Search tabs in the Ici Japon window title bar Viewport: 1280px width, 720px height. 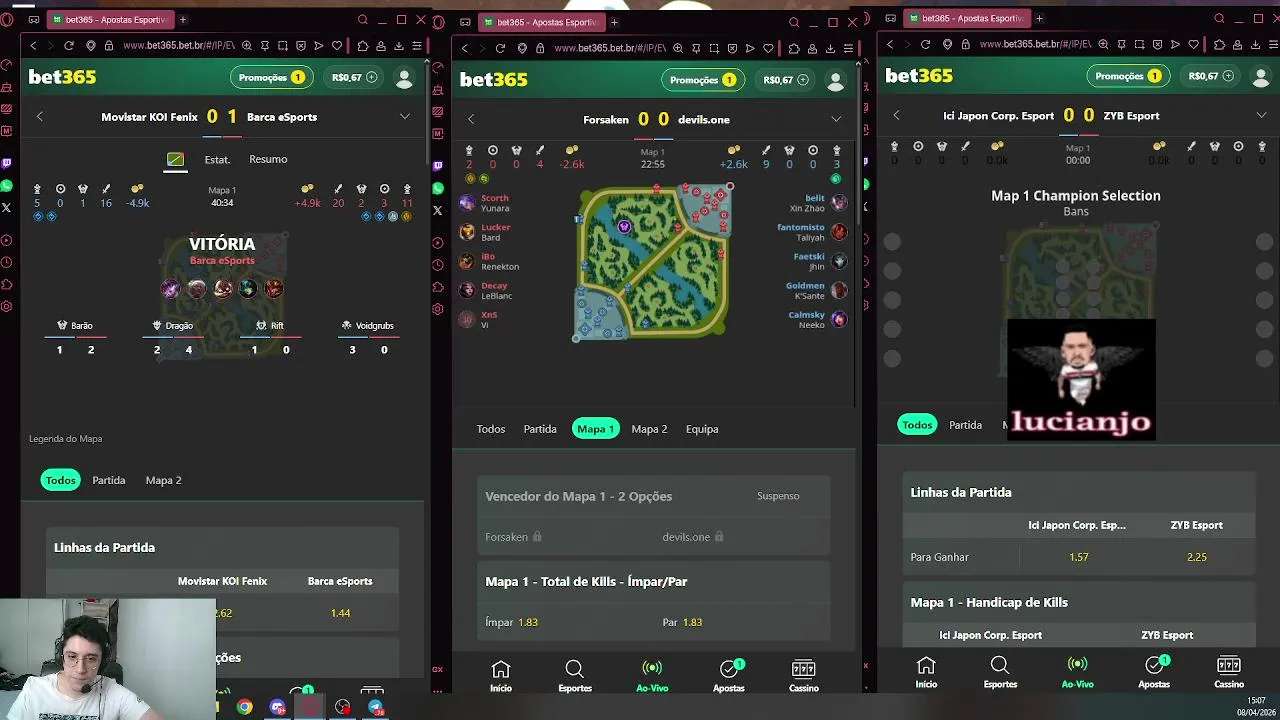[x=1219, y=18]
